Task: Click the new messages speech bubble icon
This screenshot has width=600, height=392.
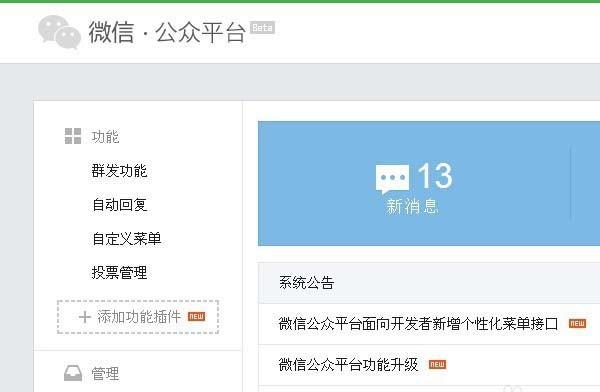Action: 393,179
